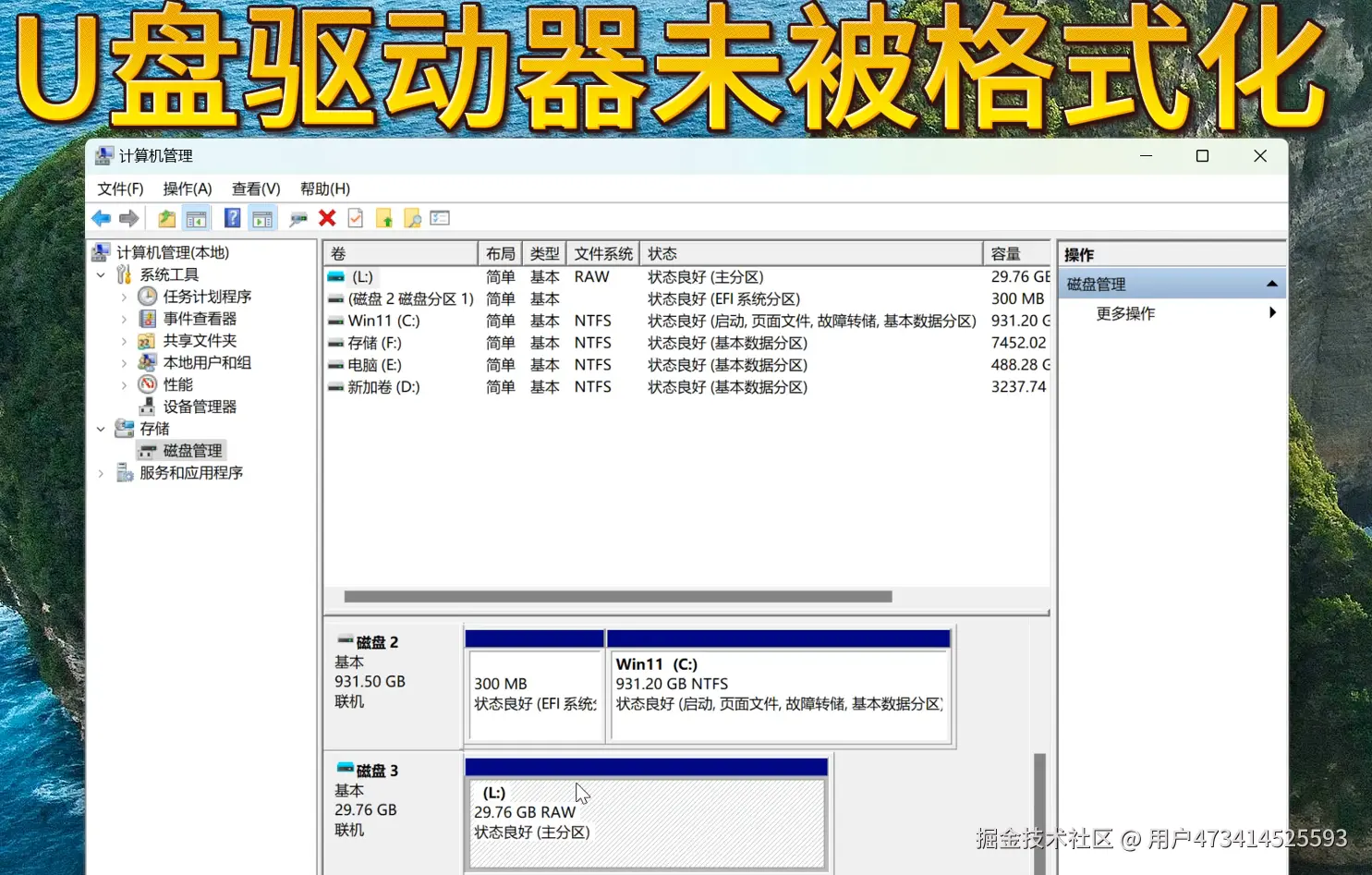The width and height of the screenshot is (1372, 875).
Task: Open the 操作(A) menu
Action: pyautogui.click(x=188, y=188)
